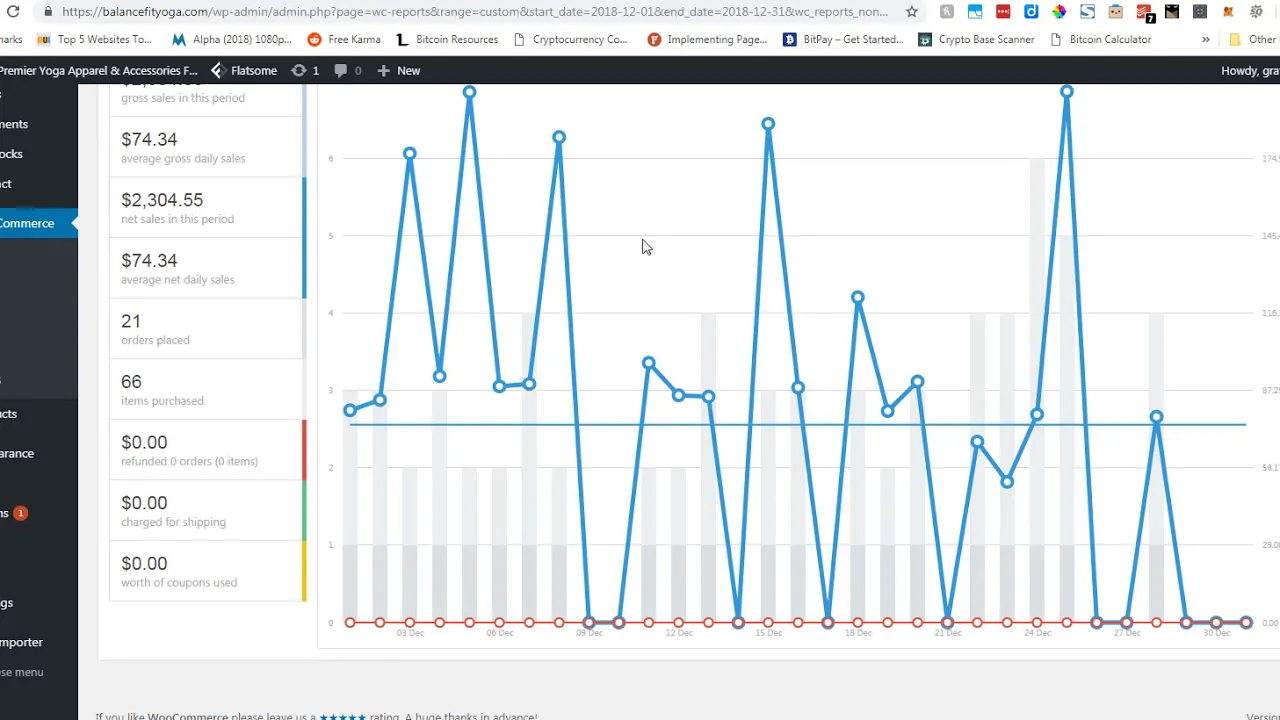Click the Flatsome logo icon in admin bar

tap(217, 71)
